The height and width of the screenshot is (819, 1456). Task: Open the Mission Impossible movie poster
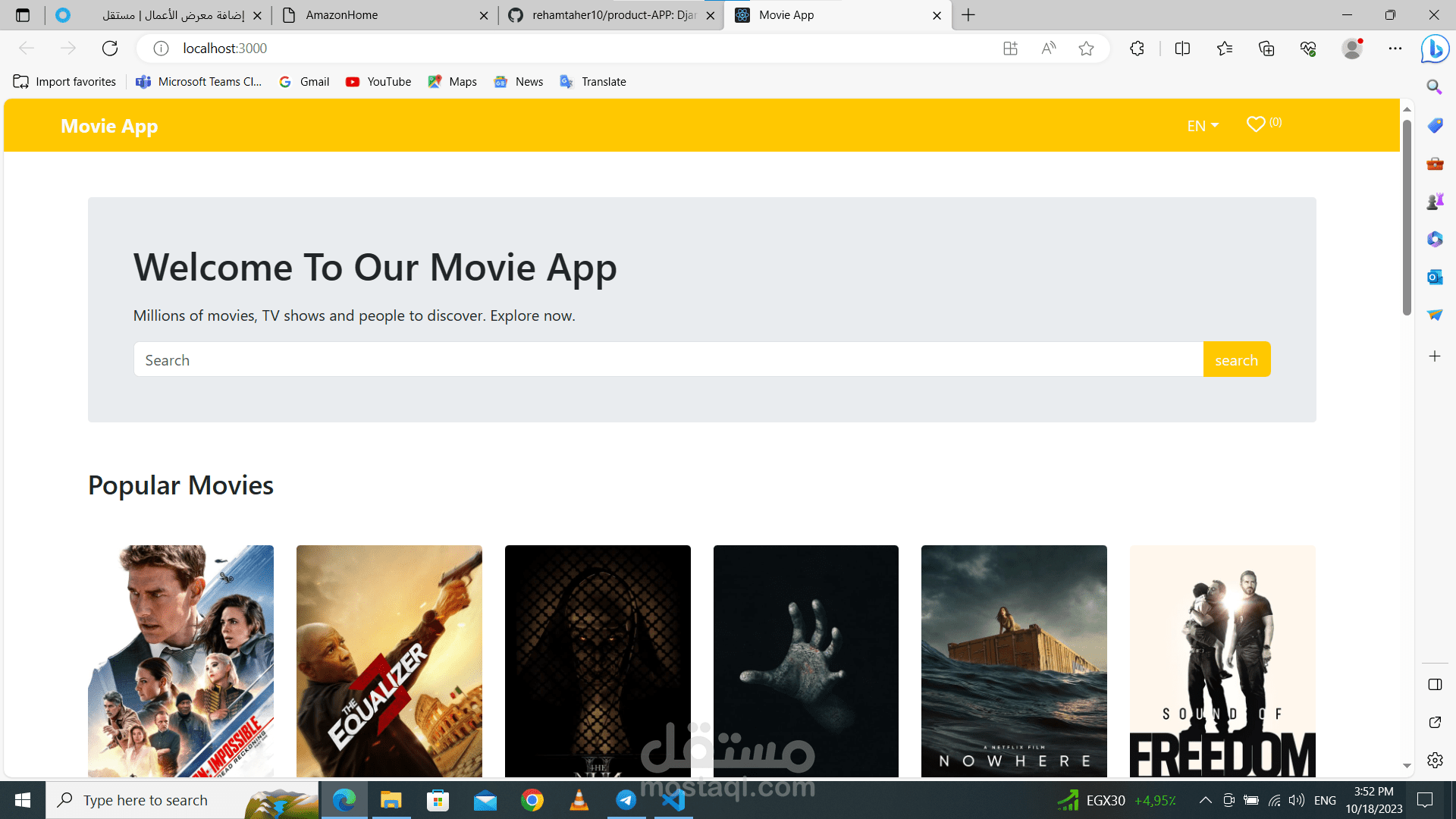[180, 661]
